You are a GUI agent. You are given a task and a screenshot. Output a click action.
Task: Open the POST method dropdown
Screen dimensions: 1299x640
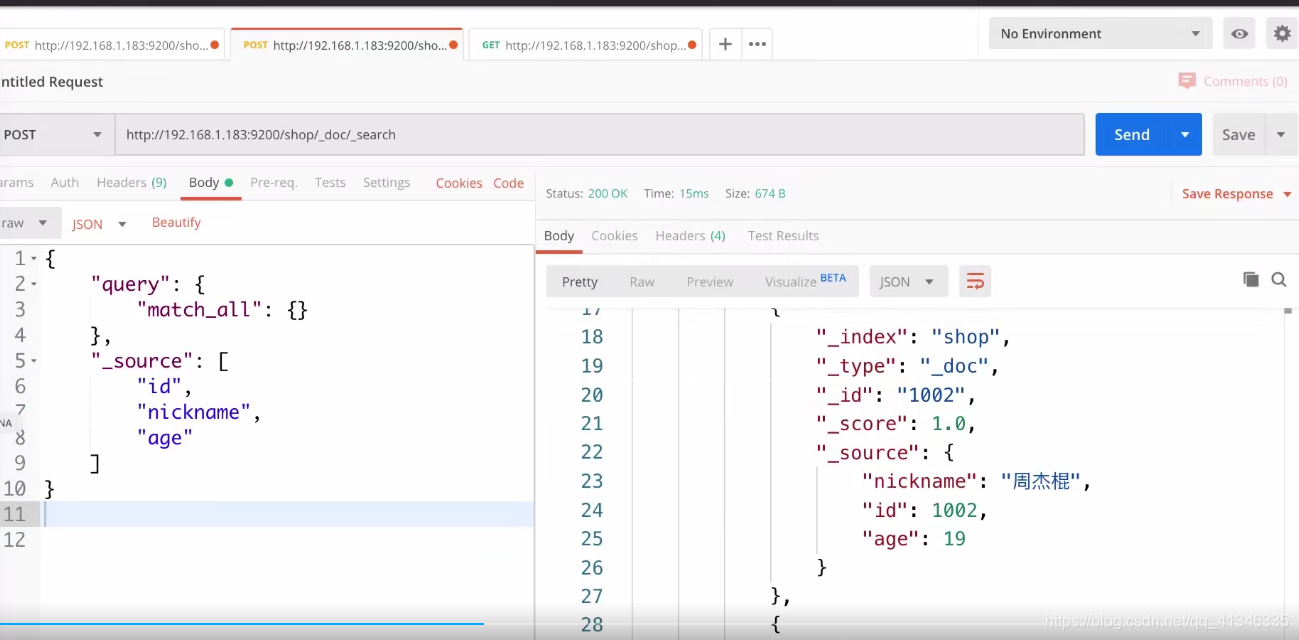coord(55,134)
